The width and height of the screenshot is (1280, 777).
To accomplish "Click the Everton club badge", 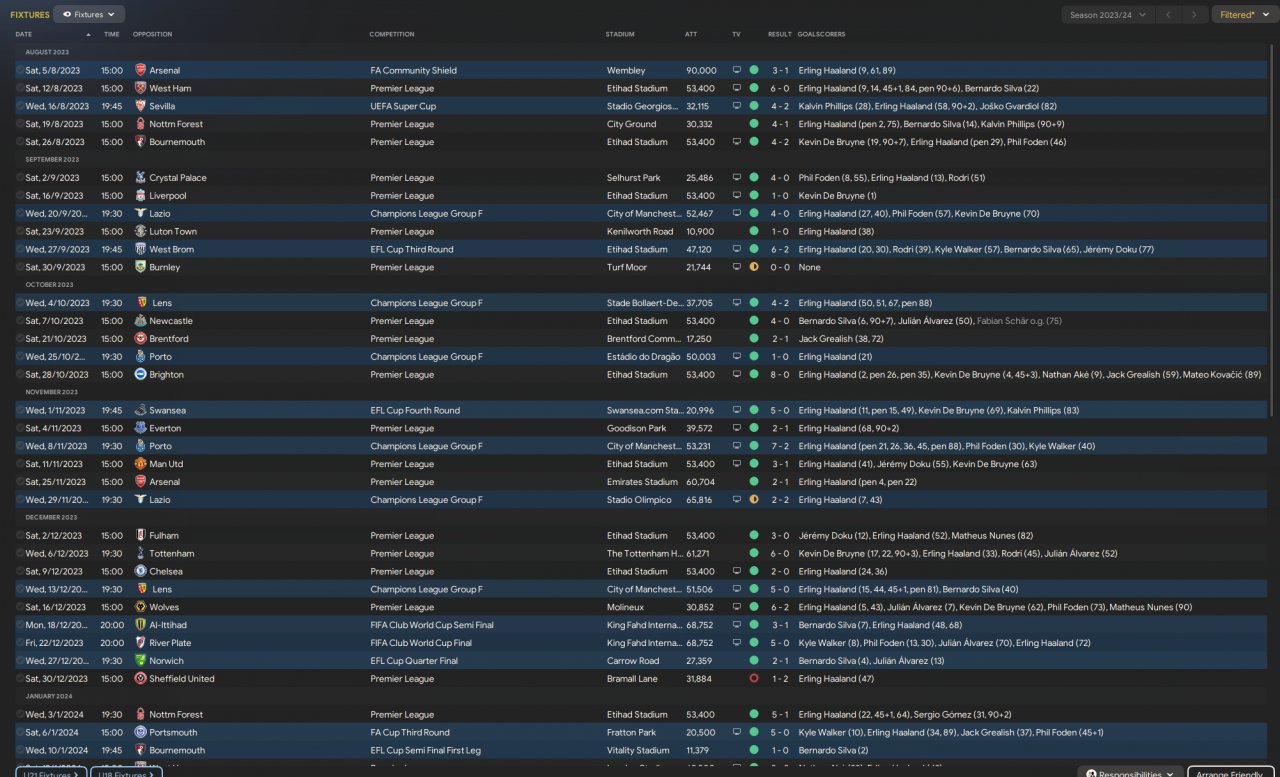I will [140, 428].
